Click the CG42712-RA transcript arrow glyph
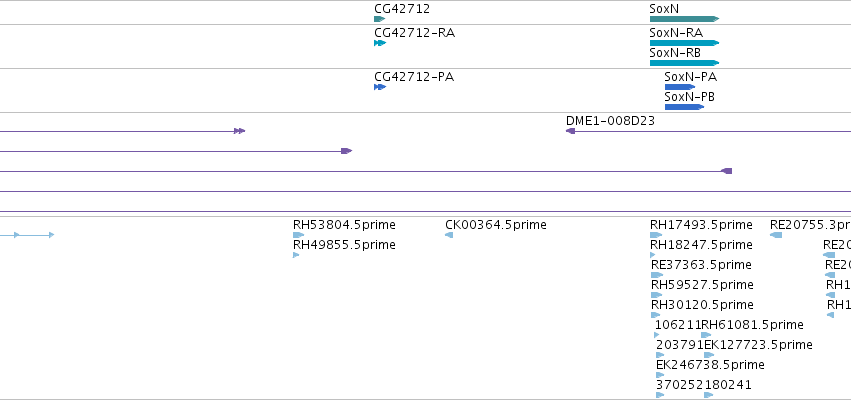Viewport: 851px width, 400px height. (379, 43)
